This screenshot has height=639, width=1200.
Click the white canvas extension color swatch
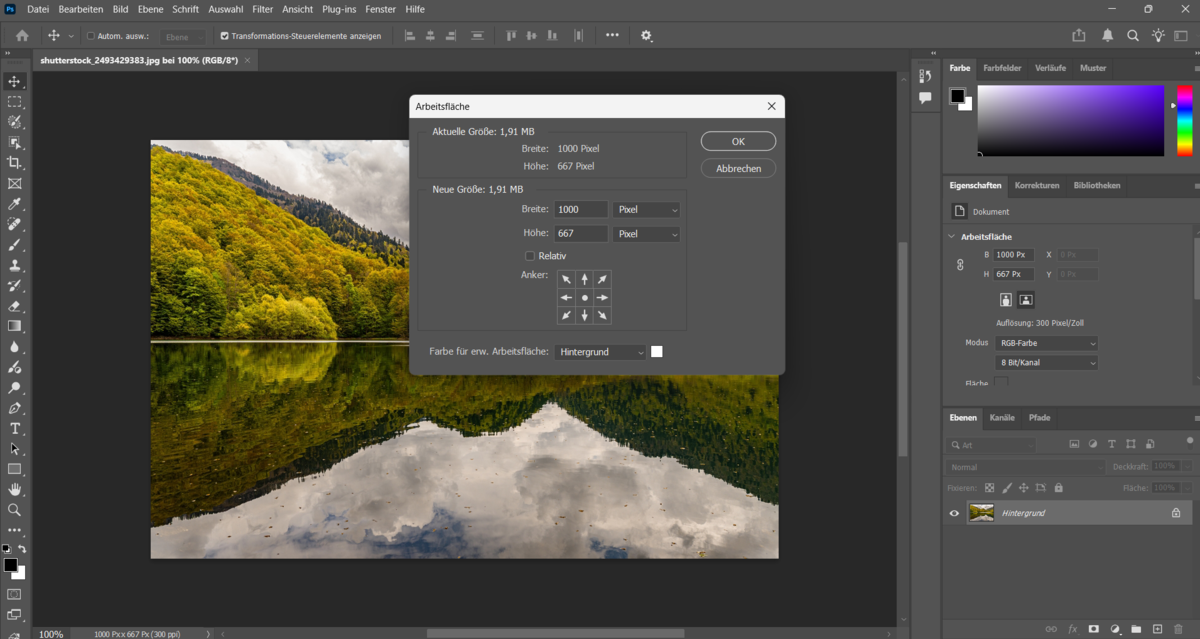pyautogui.click(x=657, y=351)
